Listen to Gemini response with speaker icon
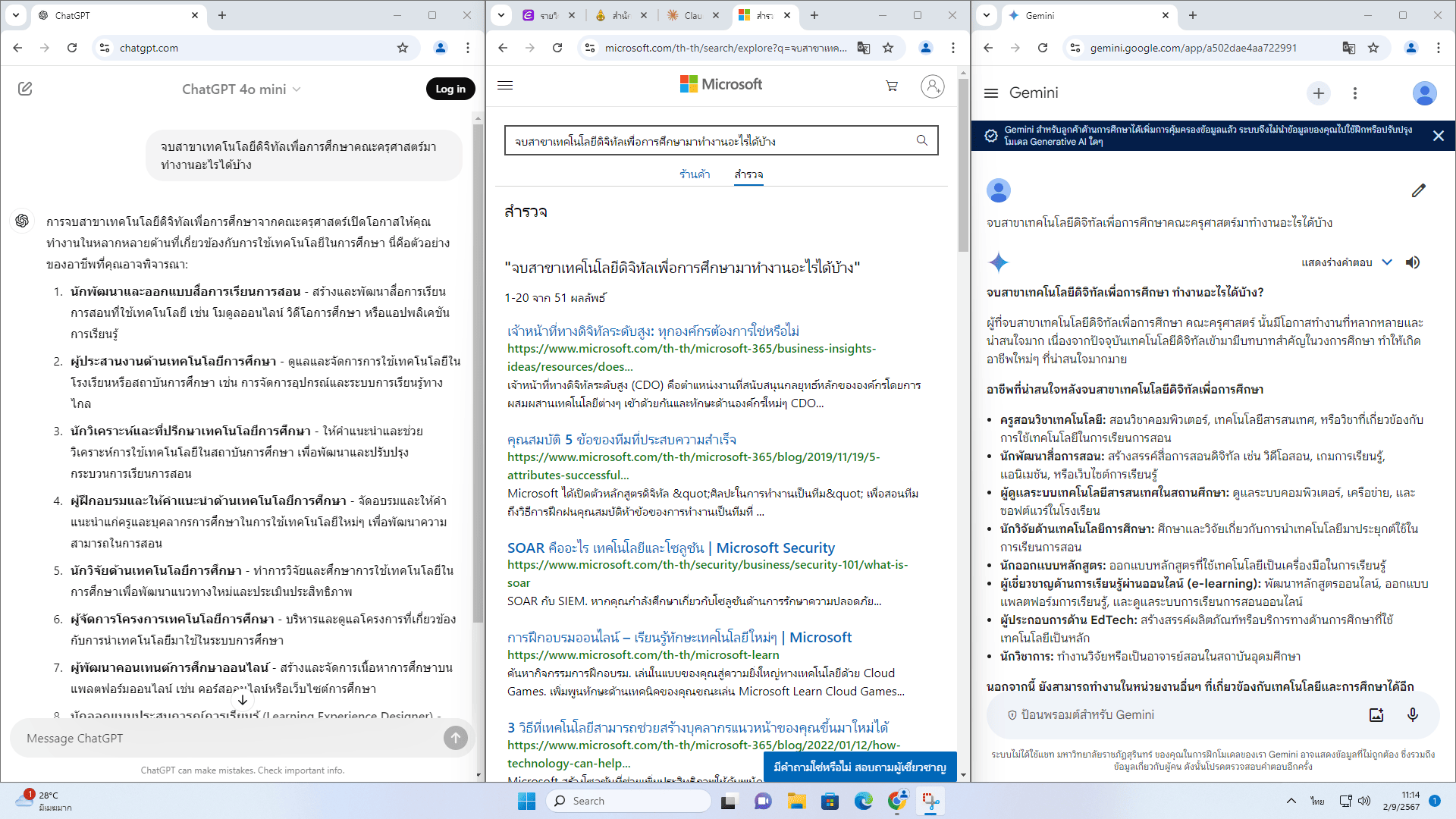The height and width of the screenshot is (819, 1456). pyautogui.click(x=1412, y=262)
